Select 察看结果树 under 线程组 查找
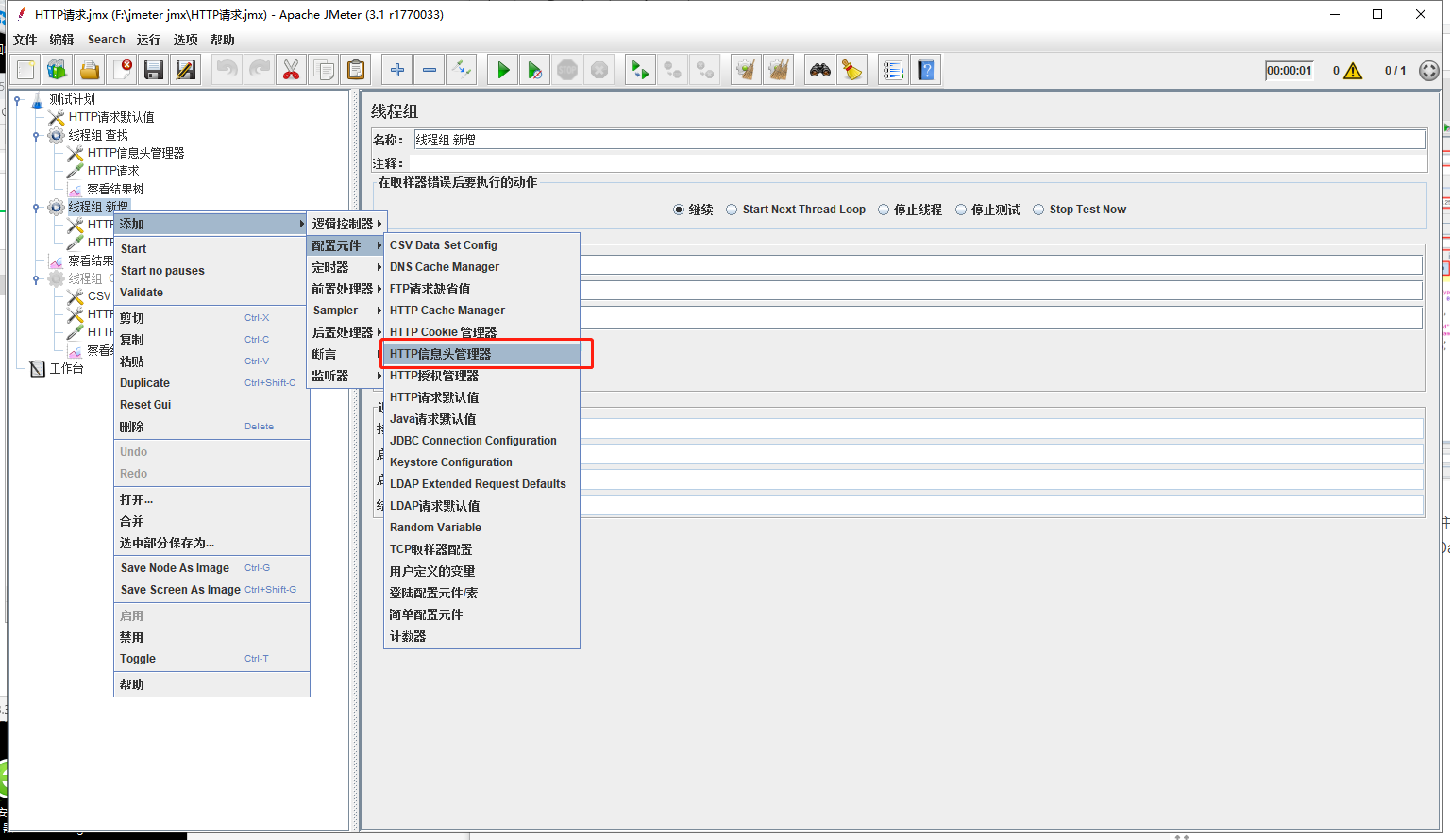Image resolution: width=1450 pixels, height=840 pixels. [x=115, y=189]
